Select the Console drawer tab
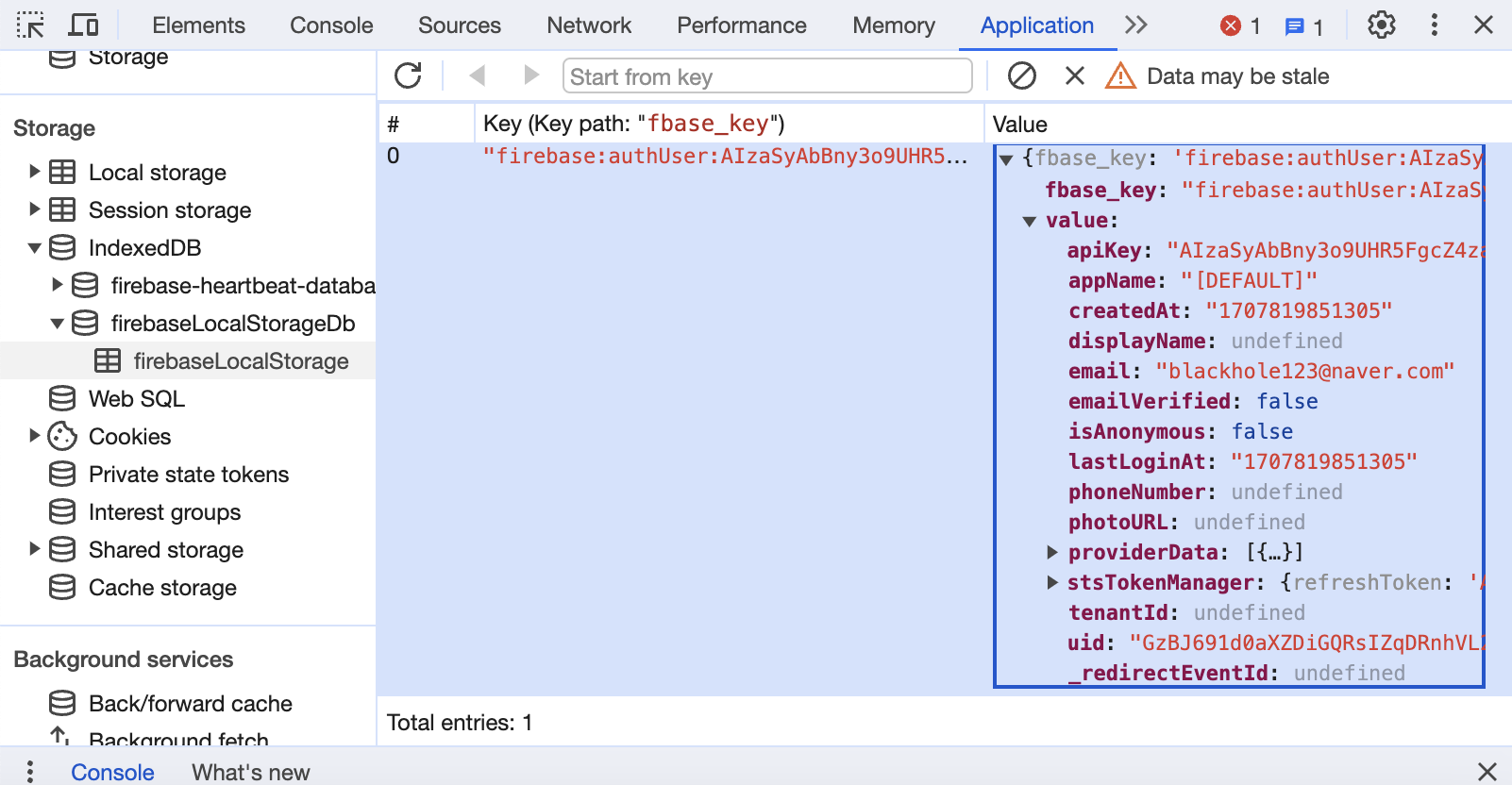1512x785 pixels. pyautogui.click(x=112, y=772)
